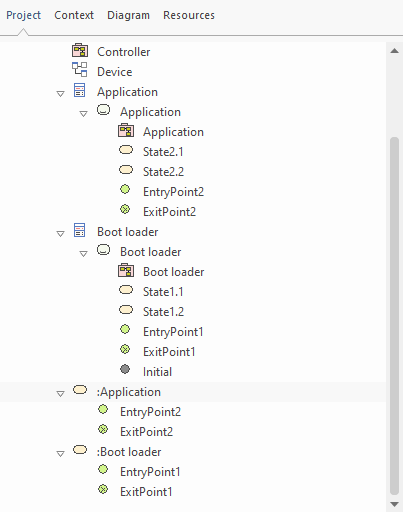Screen dimensions: 403x512
Task: Collapse the :Boot loader instance node
Action: (x=60, y=454)
